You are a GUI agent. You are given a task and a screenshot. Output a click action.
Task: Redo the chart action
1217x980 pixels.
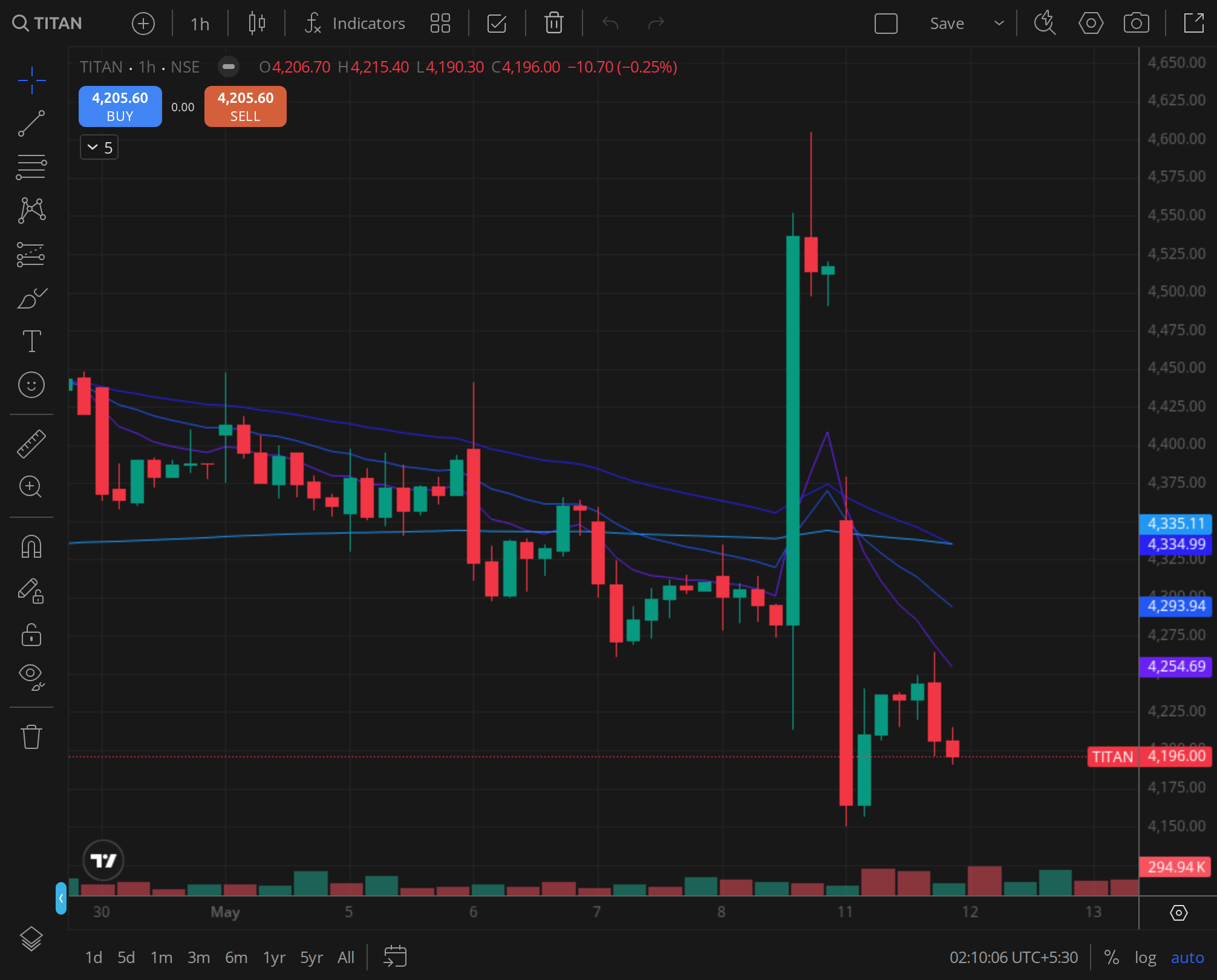pos(656,24)
